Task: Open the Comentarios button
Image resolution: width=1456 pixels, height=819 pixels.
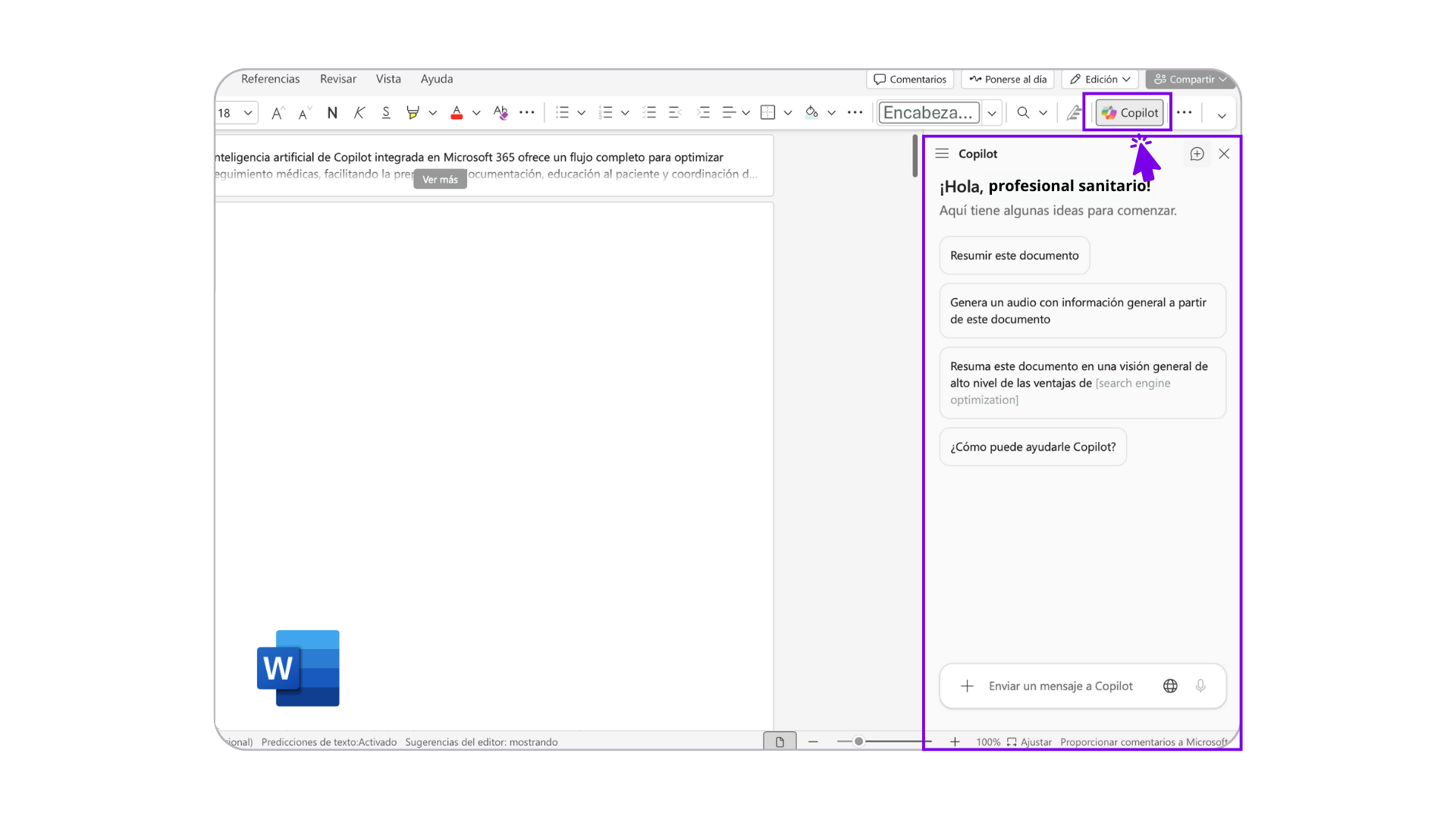Action: click(x=910, y=80)
